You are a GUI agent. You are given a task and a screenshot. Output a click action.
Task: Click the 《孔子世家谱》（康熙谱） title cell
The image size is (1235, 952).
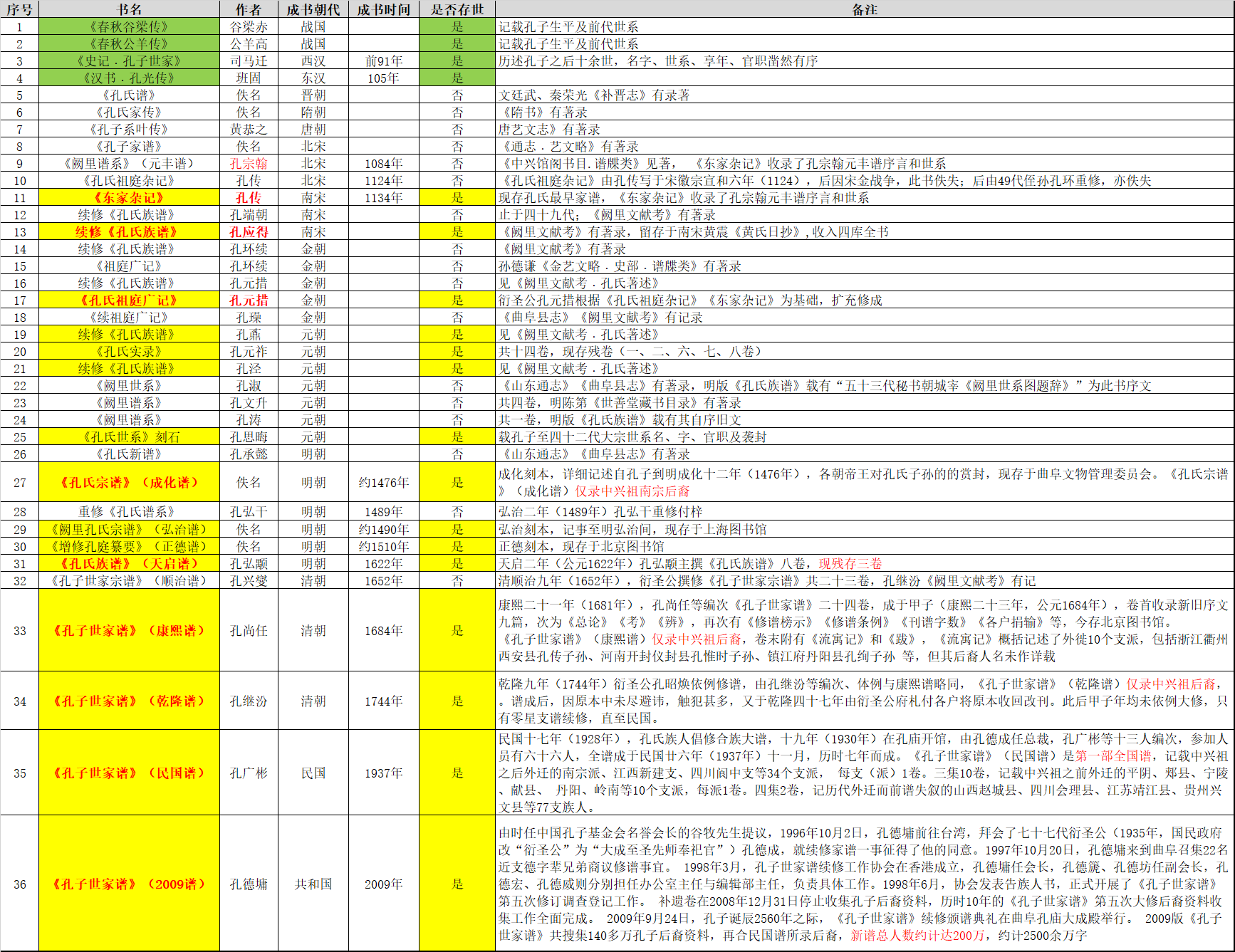129,631
